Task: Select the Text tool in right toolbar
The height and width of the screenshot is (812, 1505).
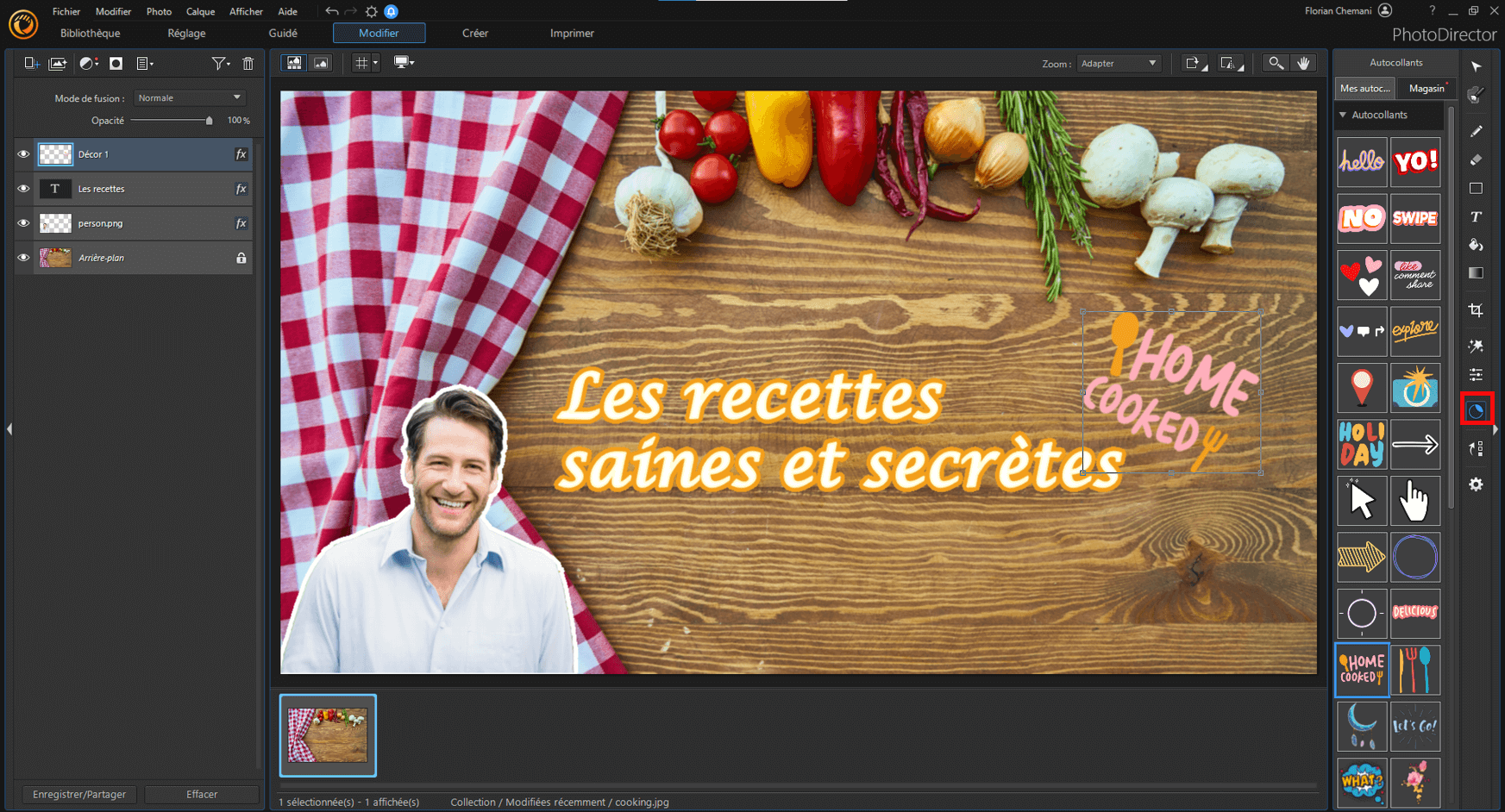Action: coord(1476,216)
